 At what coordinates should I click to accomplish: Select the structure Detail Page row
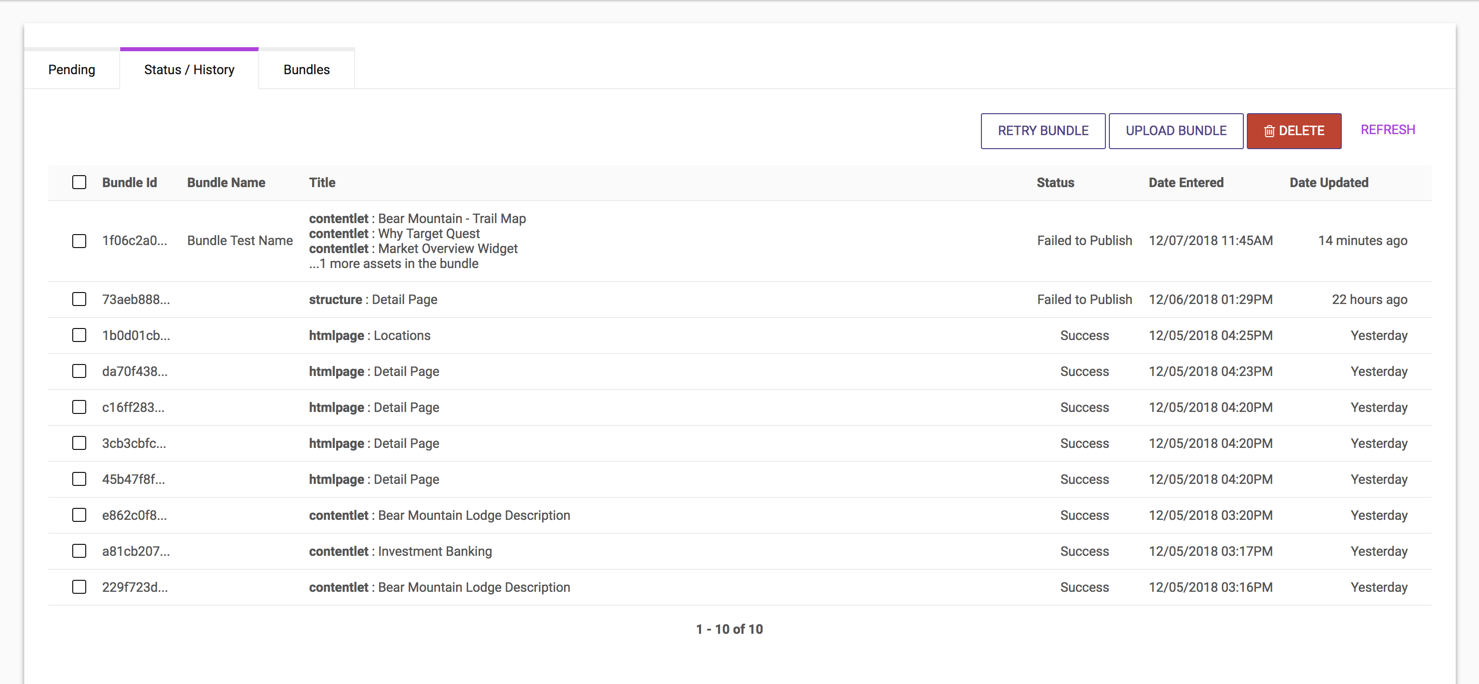click(x=372, y=299)
